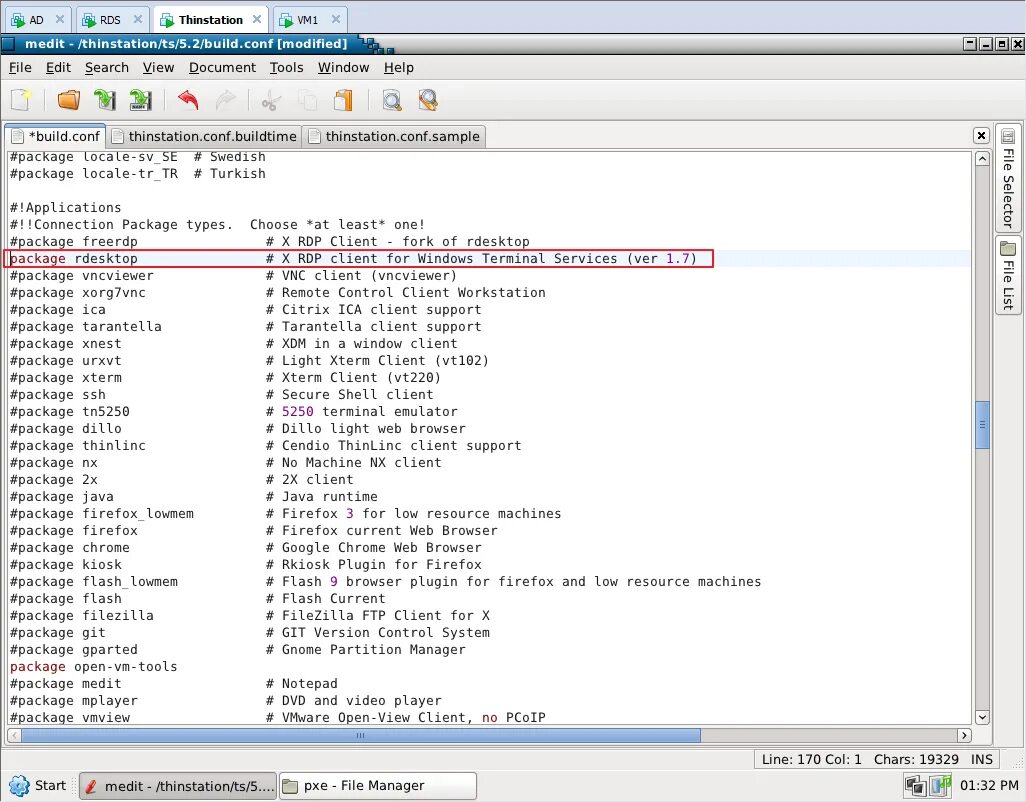Click the horizontal scrollbar below the editor
The height and width of the screenshot is (802, 1026).
point(359,736)
